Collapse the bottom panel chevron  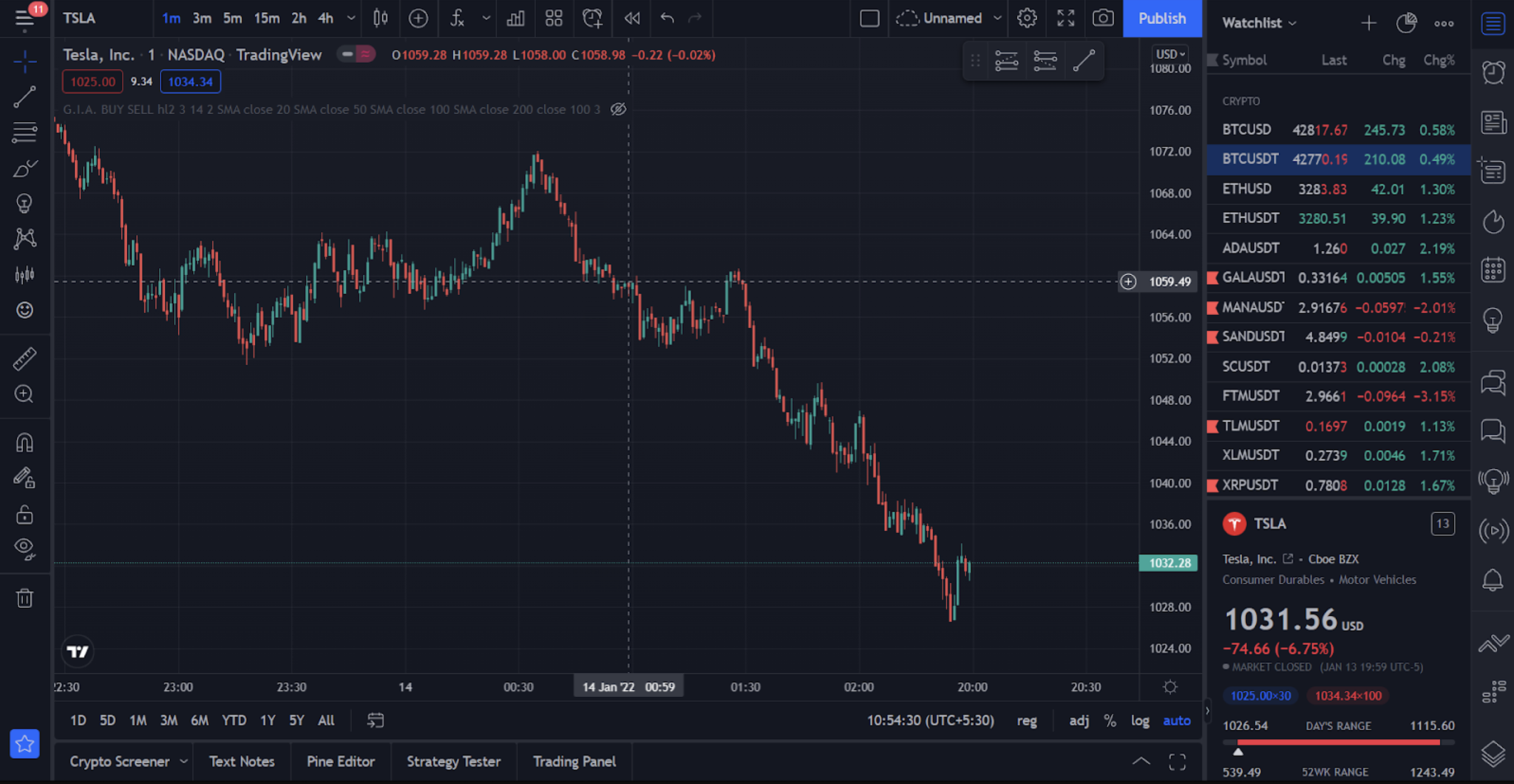1141,761
